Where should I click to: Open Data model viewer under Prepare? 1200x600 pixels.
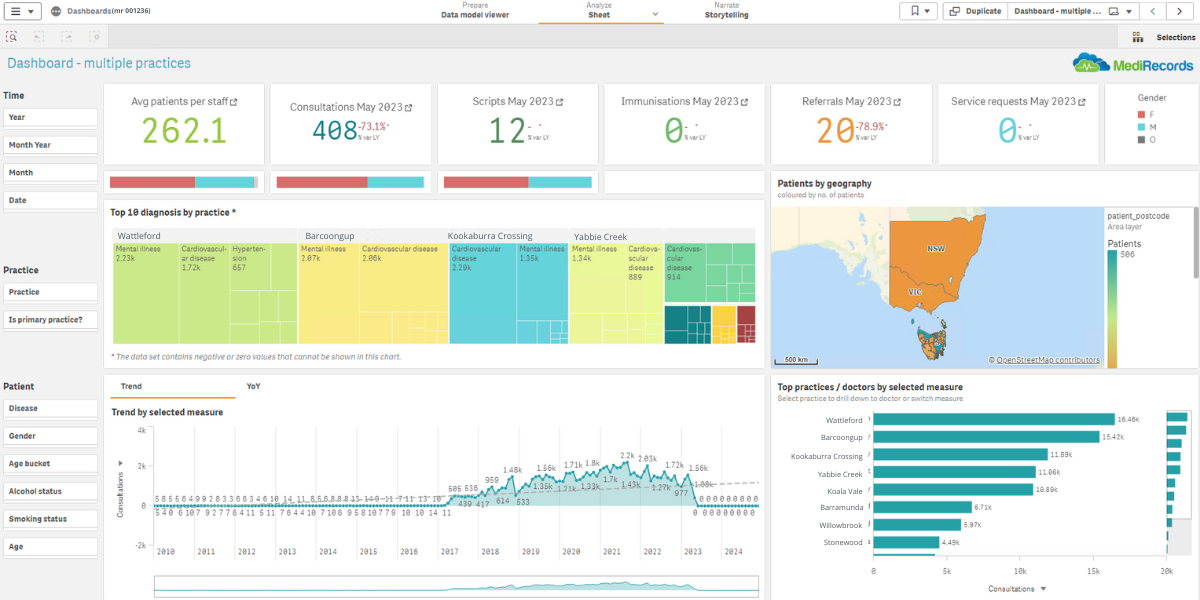(474, 14)
